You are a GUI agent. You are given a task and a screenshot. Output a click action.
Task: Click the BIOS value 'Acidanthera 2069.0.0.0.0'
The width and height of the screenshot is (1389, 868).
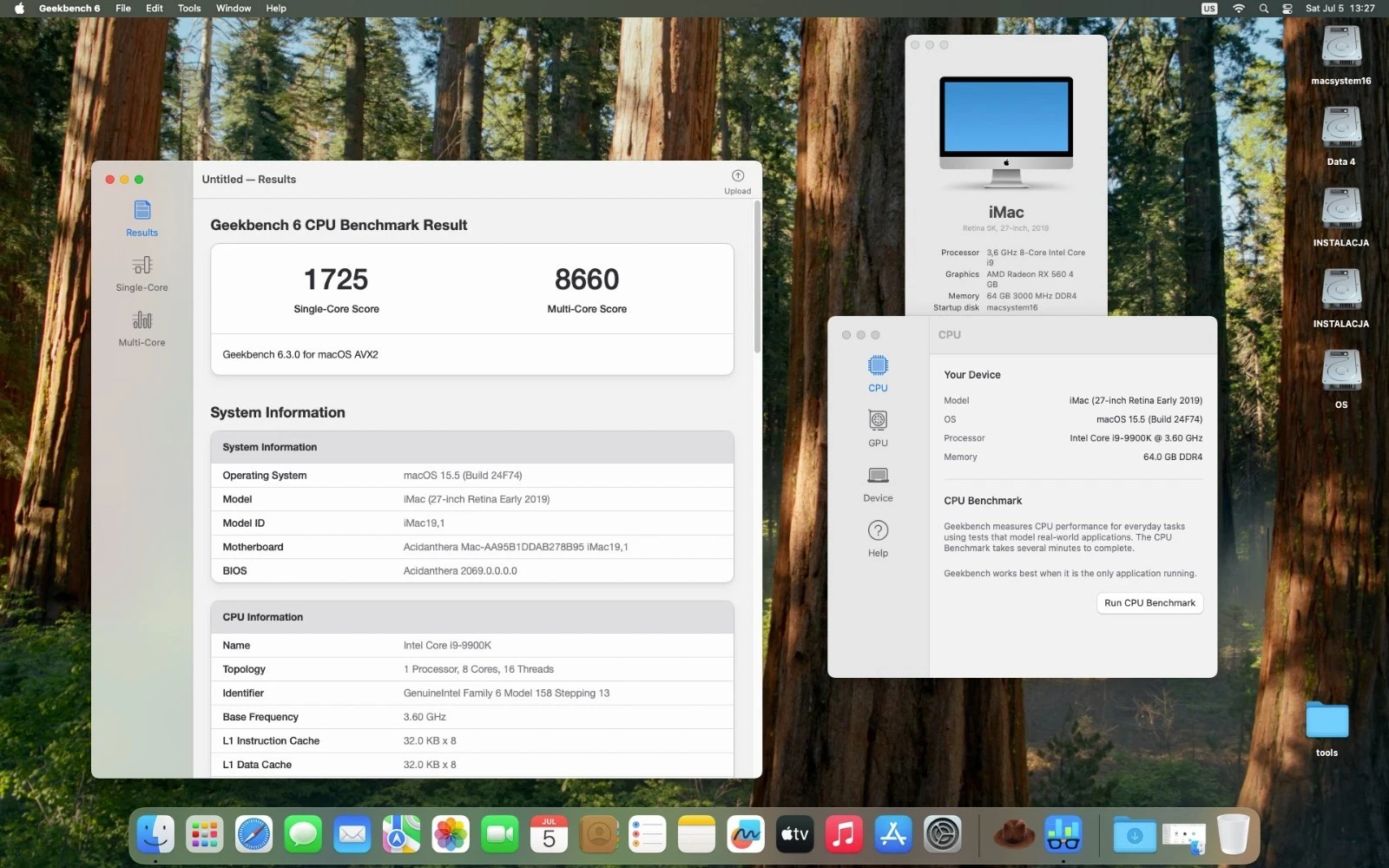pyautogui.click(x=460, y=571)
